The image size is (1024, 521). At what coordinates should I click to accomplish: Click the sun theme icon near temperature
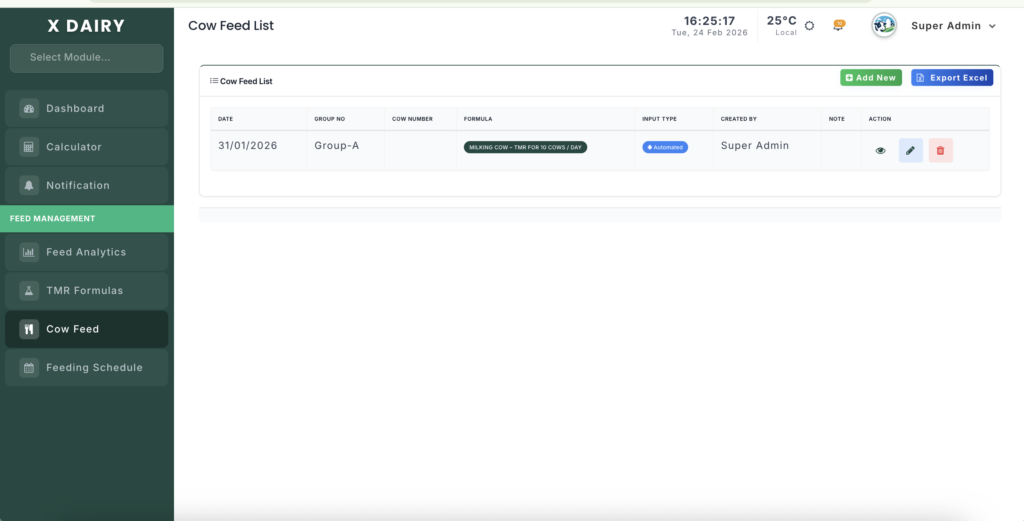(810, 26)
